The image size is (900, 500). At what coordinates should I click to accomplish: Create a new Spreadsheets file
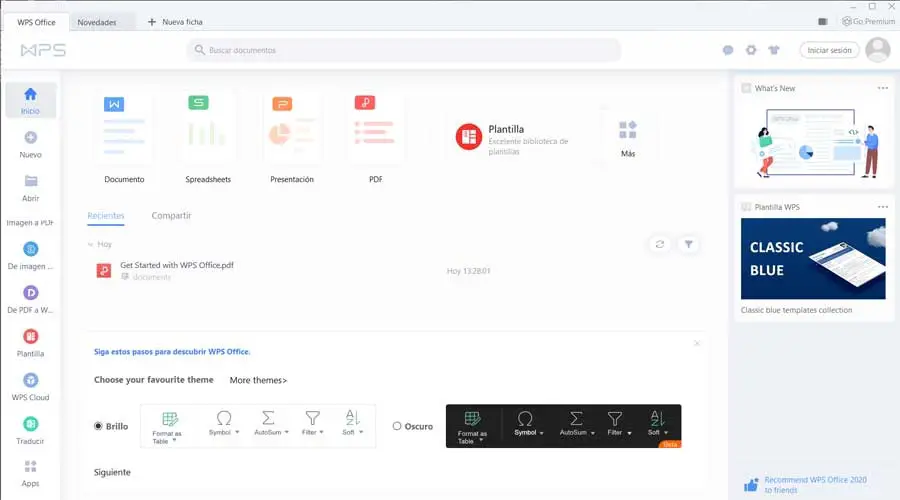(x=208, y=138)
